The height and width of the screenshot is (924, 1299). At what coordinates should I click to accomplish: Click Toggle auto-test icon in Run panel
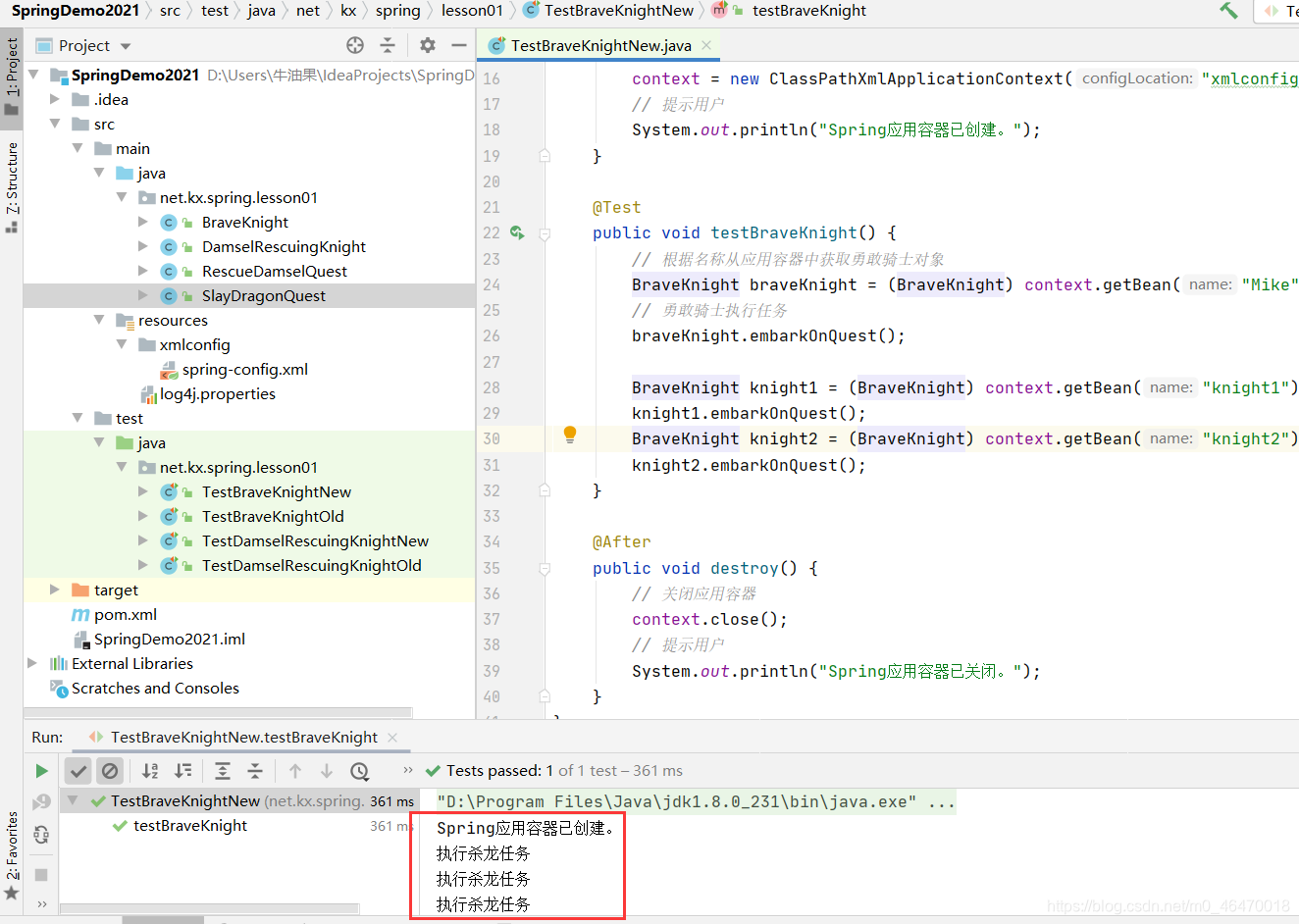[x=41, y=835]
